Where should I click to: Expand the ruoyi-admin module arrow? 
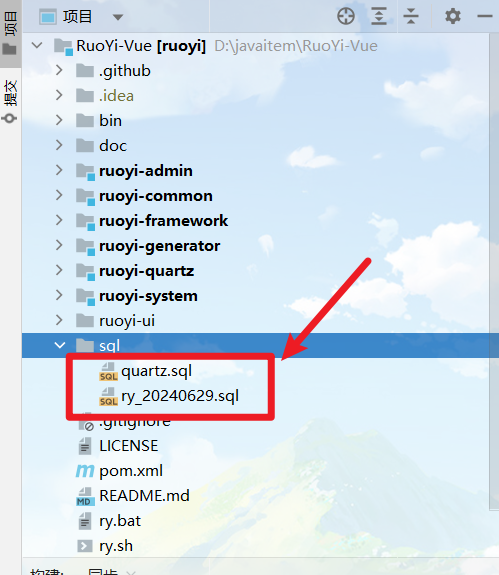59,170
